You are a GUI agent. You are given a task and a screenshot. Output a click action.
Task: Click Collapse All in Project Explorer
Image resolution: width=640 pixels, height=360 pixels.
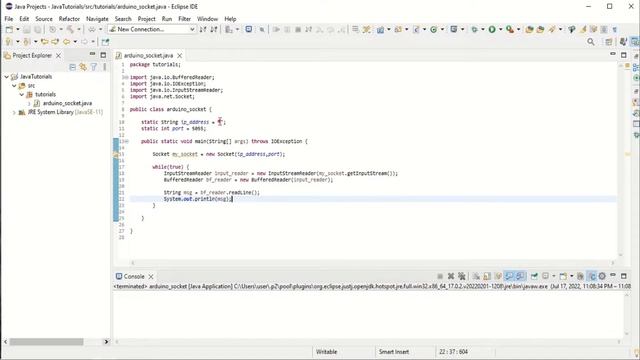click(x=73, y=67)
